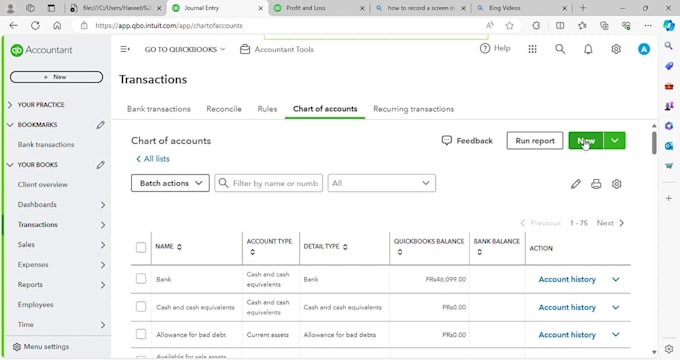Toggle the select-all checkbox in table header
The height and width of the screenshot is (360, 680).
point(141,247)
